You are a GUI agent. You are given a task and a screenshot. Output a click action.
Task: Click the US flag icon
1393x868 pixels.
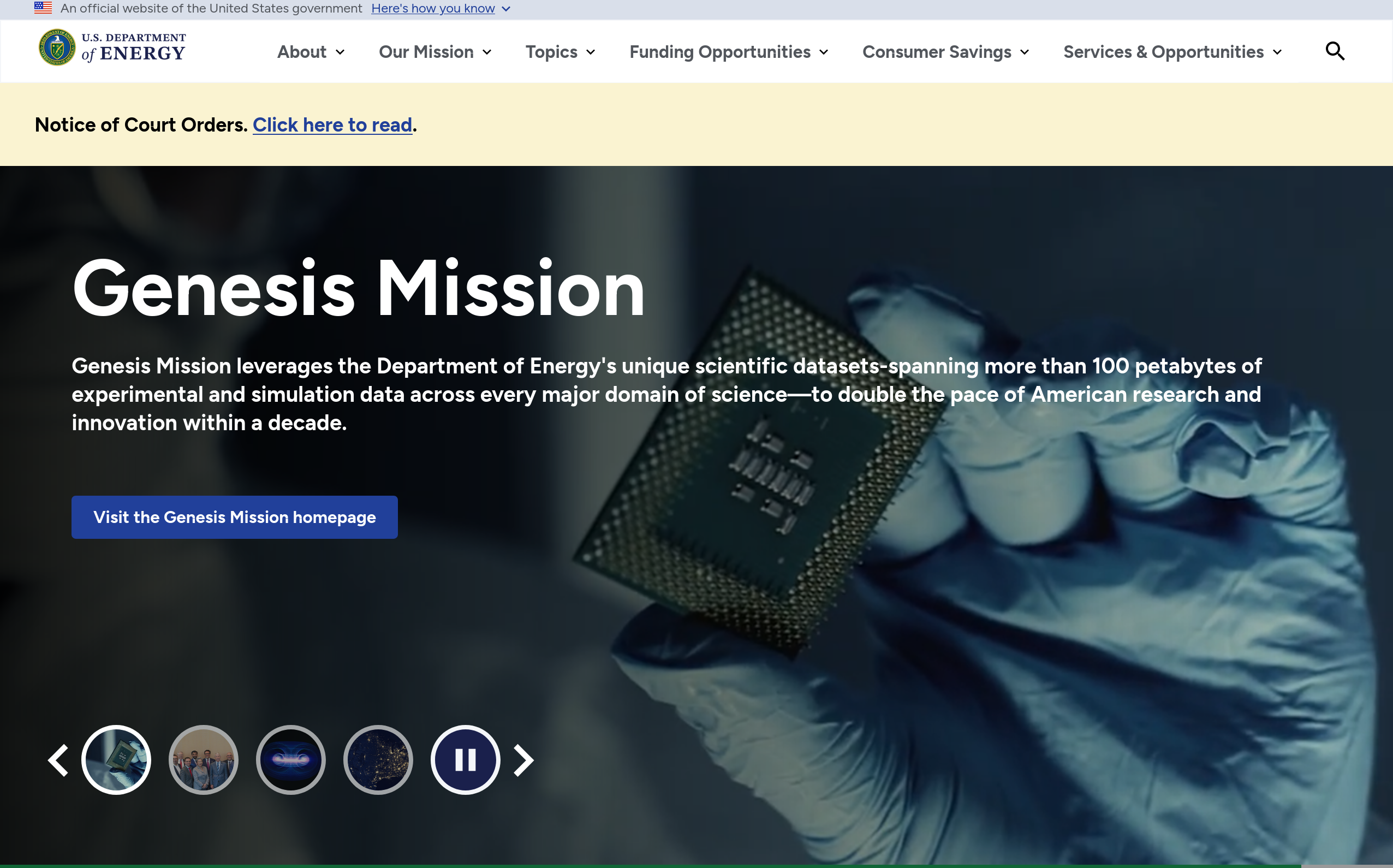point(43,8)
